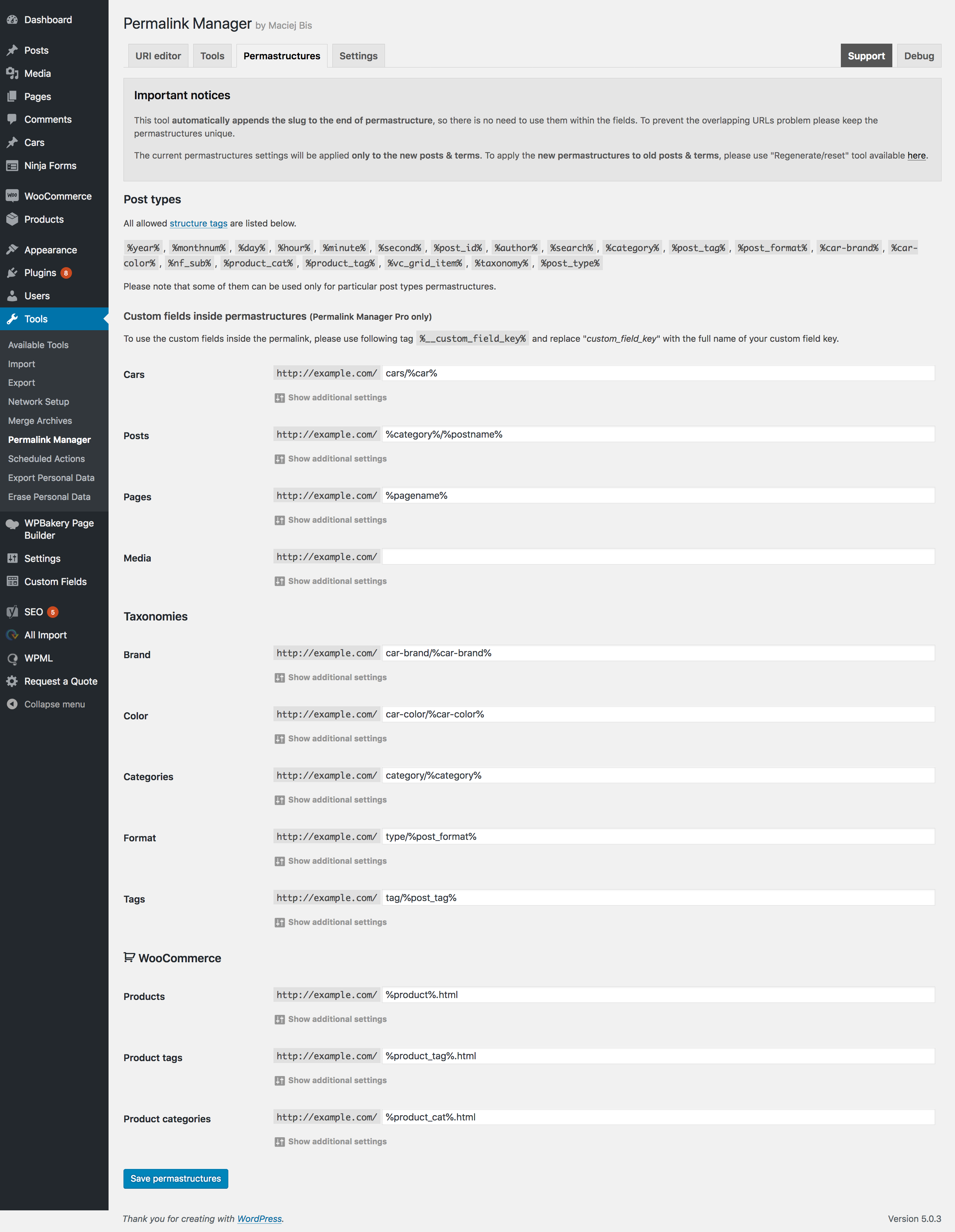Screen dimensions: 955x1232
Task: Click the Export submenu link
Action: pyautogui.click(x=21, y=383)
